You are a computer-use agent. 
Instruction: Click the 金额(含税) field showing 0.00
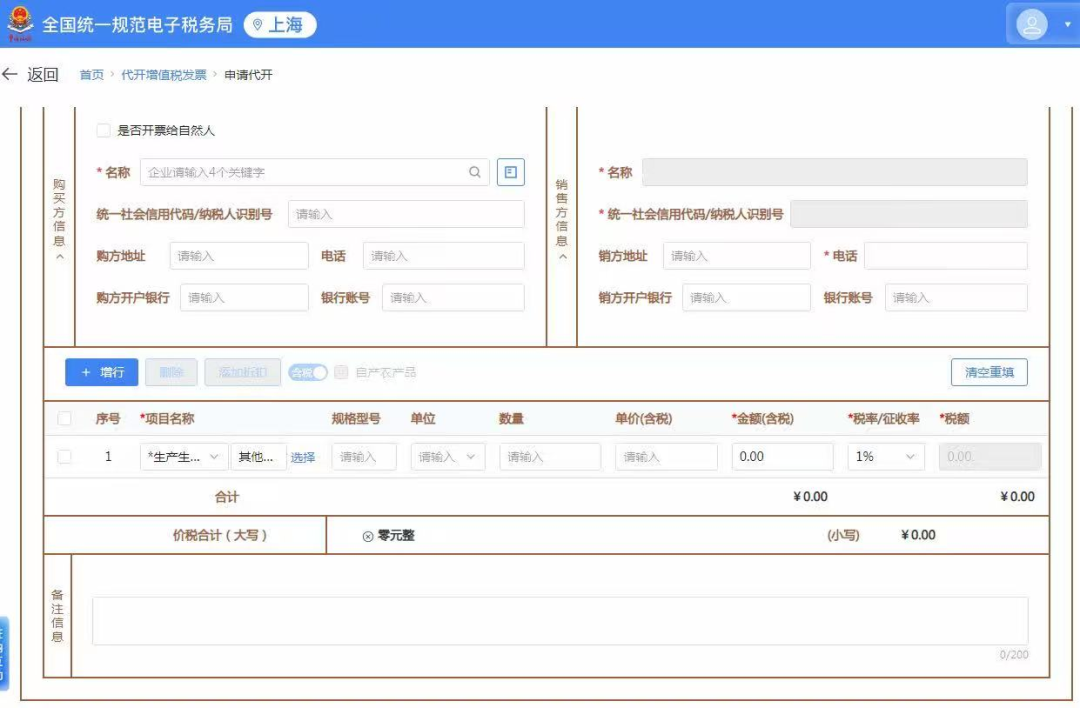782,457
